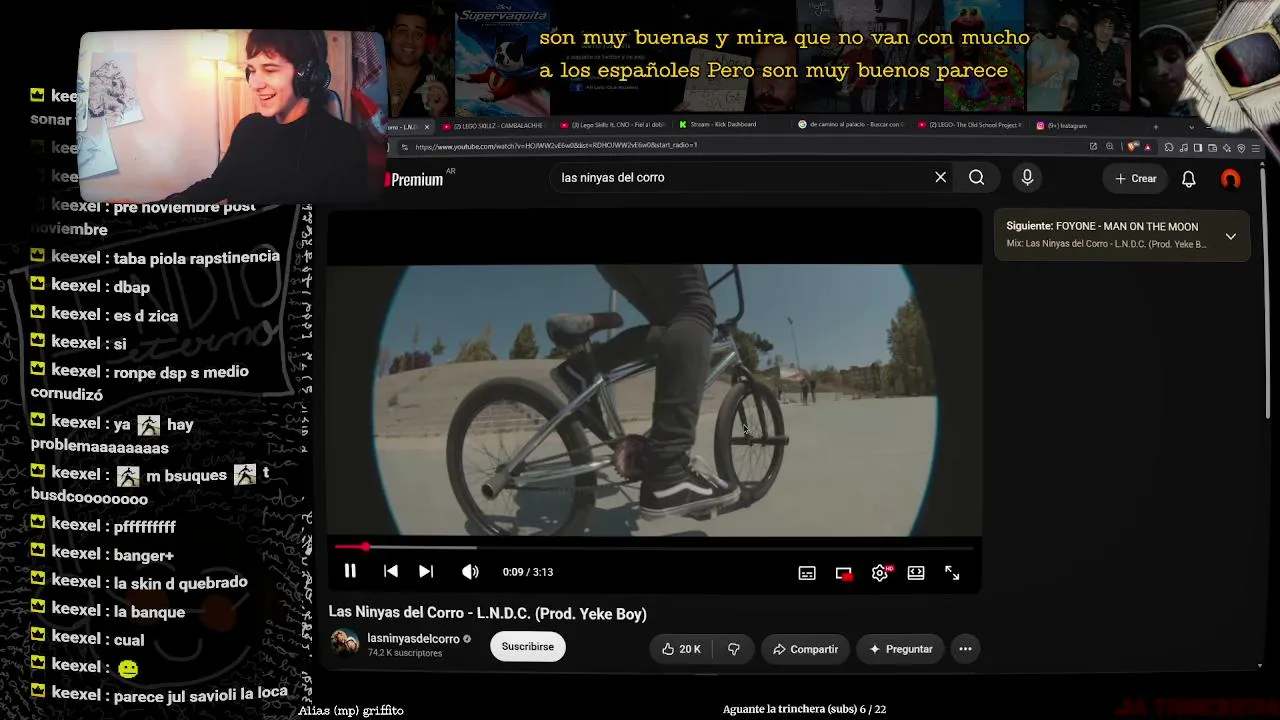Click the 0:09 / 3:13 time display

[528, 572]
